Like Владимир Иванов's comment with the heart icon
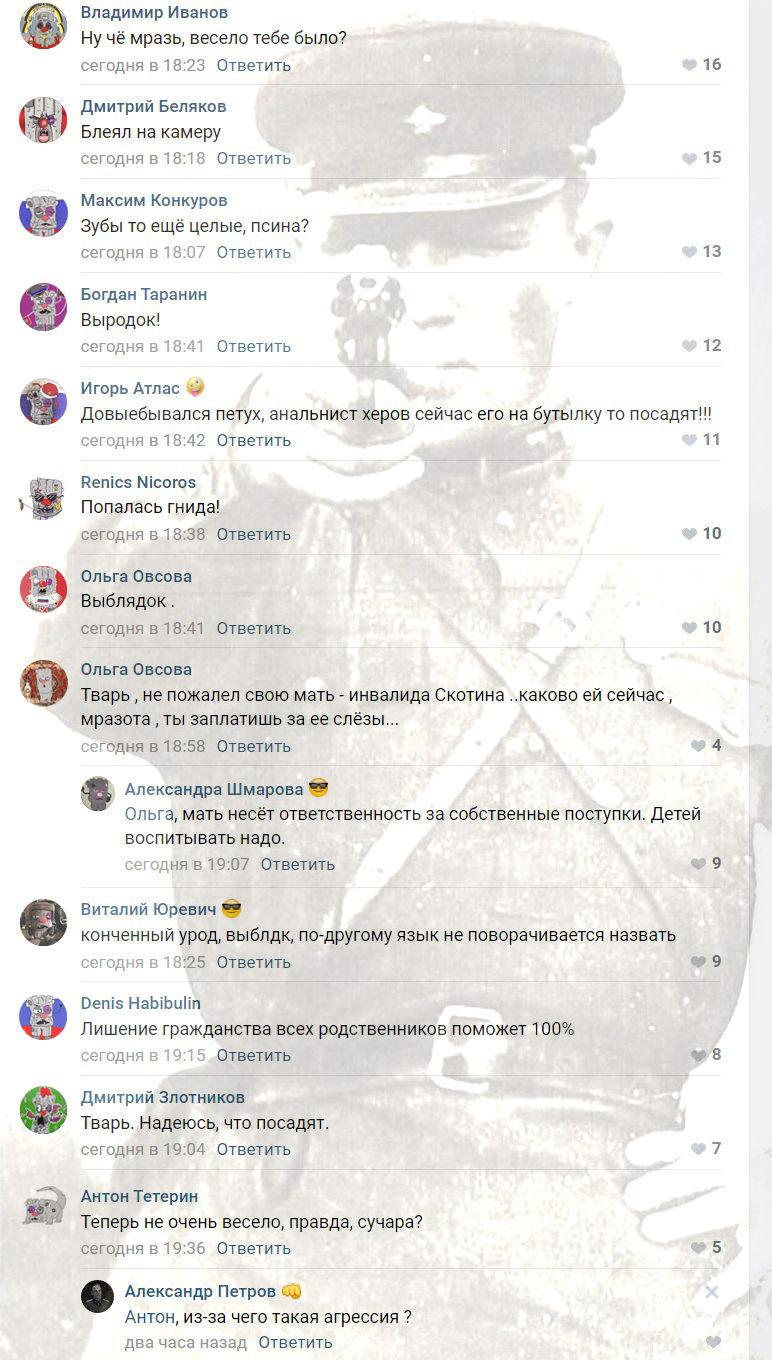Screen dimensions: 772x1360 [689, 65]
